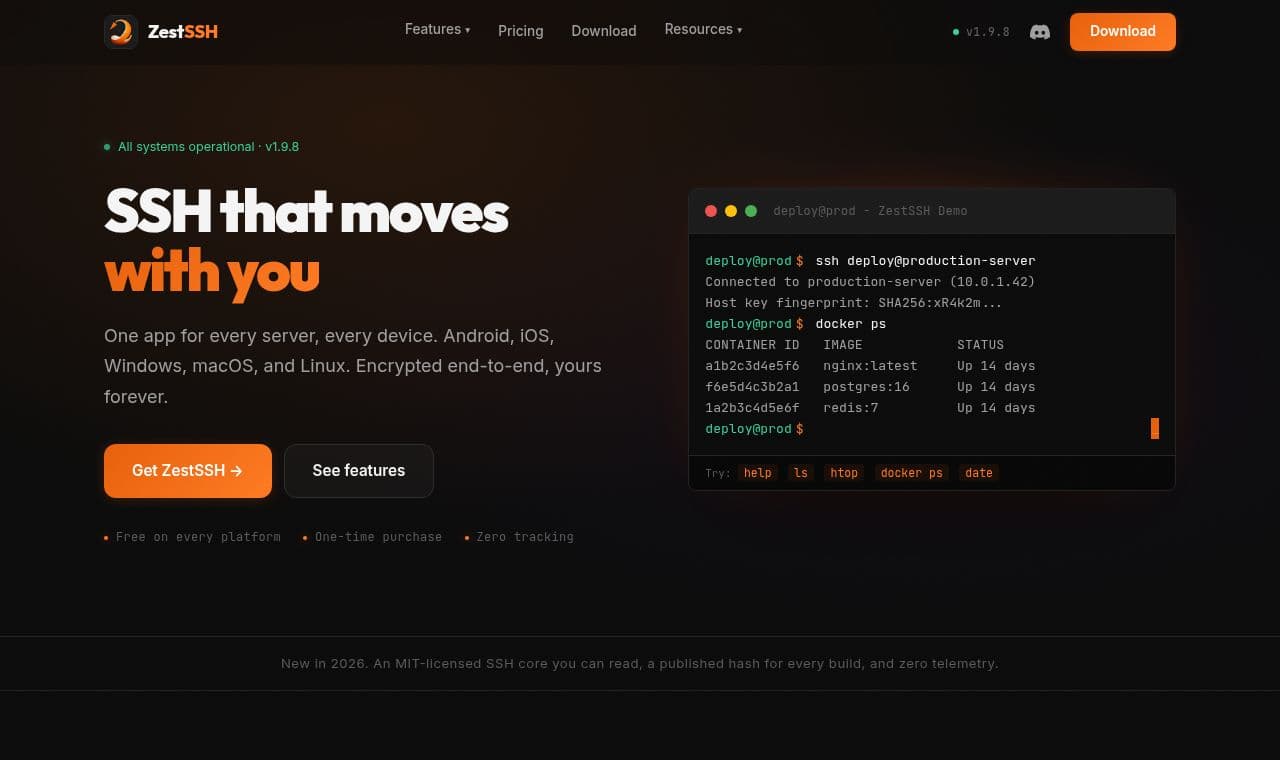
Task: Expand the Resources dropdown menu
Action: click(703, 30)
